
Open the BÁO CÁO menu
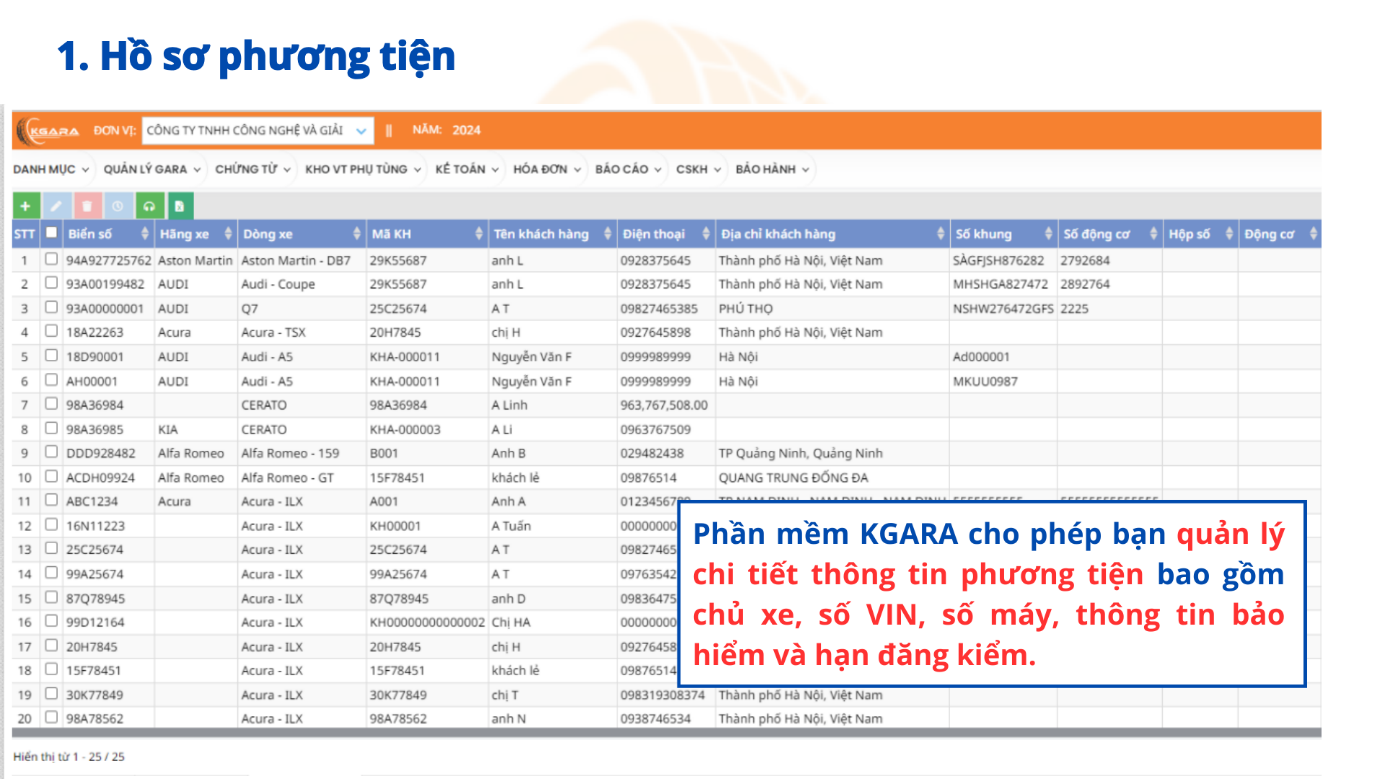(x=628, y=169)
